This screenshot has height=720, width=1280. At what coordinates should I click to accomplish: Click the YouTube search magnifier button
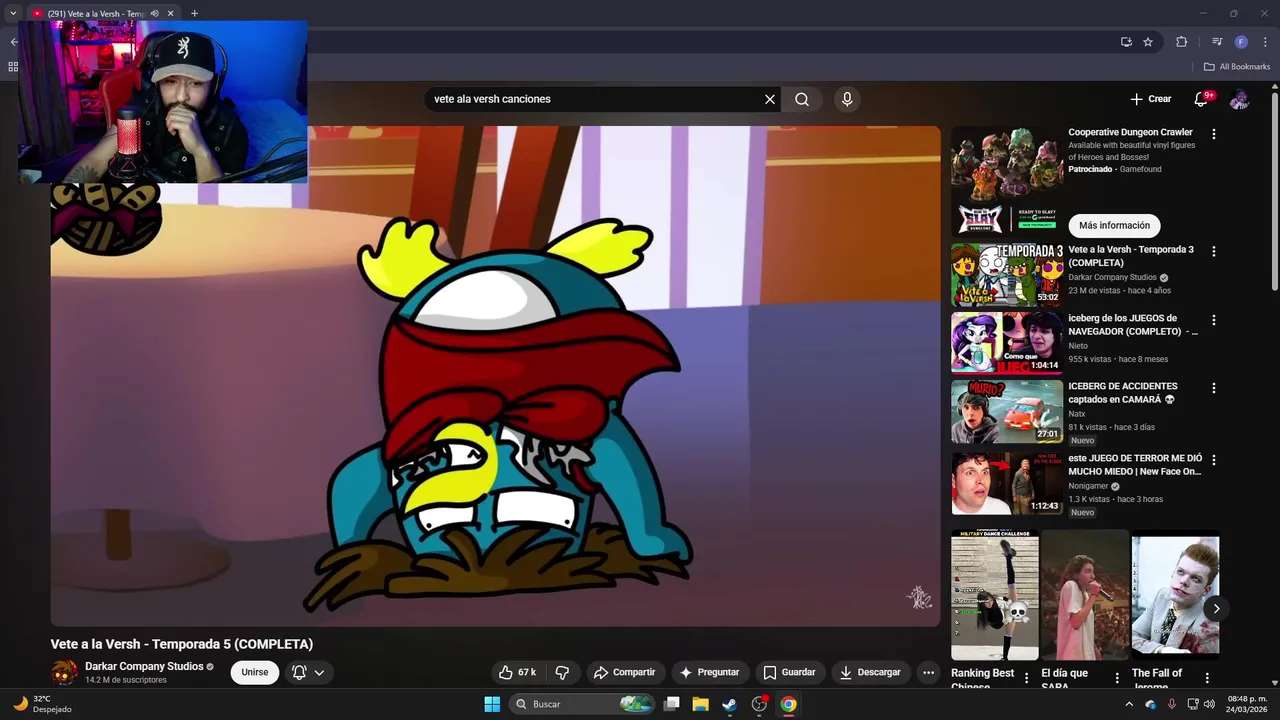[x=802, y=99]
